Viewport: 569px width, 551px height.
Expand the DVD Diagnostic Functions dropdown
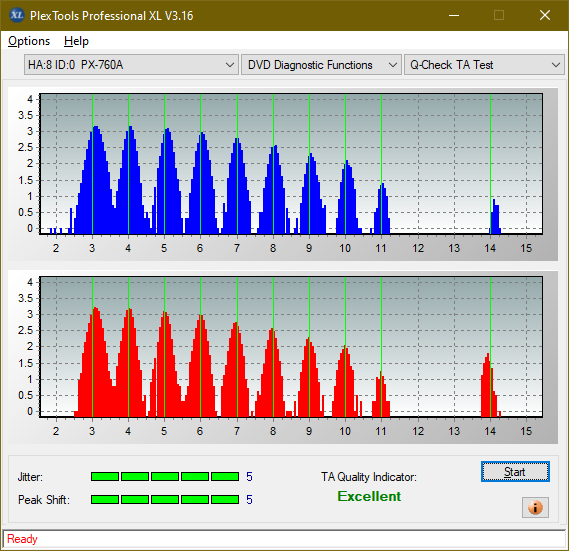(x=321, y=65)
